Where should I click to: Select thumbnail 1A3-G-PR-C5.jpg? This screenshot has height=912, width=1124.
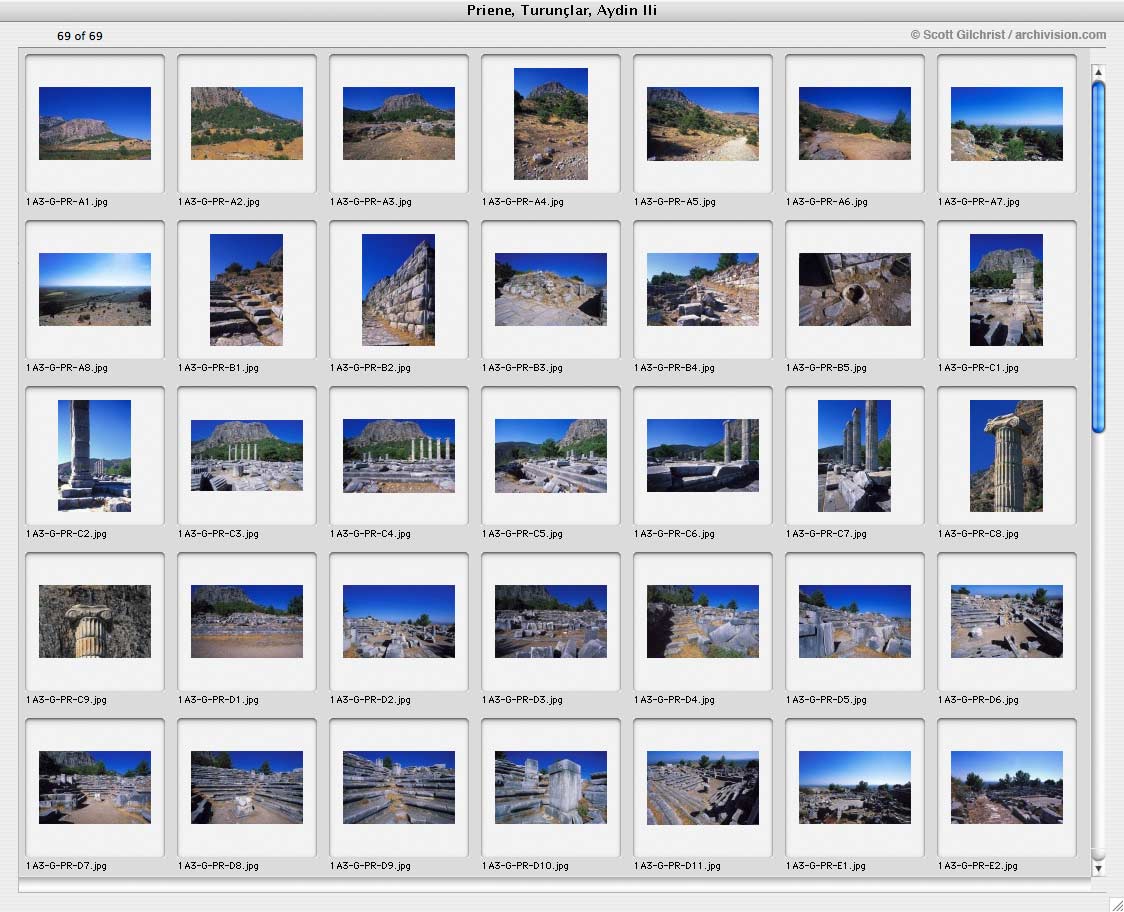pyautogui.click(x=551, y=455)
